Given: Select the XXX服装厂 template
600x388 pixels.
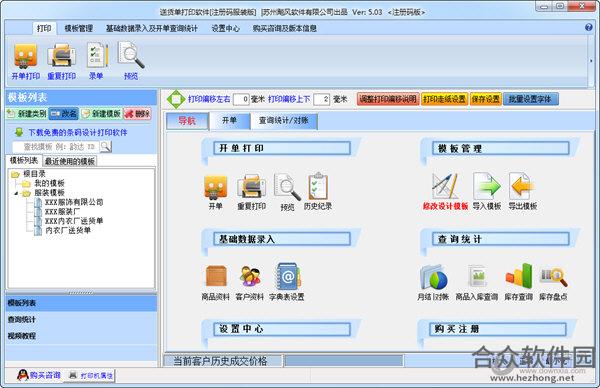Looking at the screenshot, I should pos(62,212).
